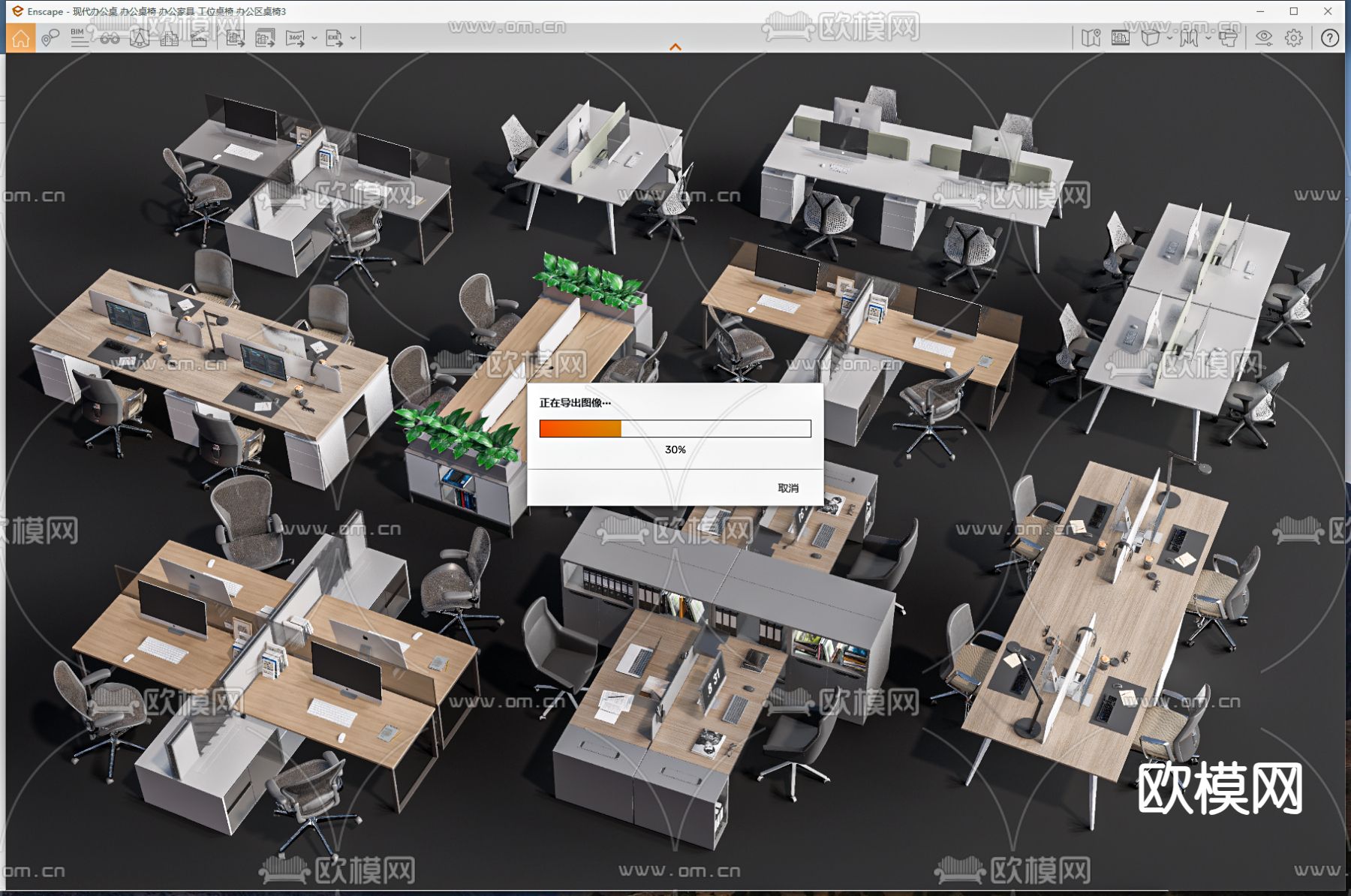This screenshot has width=1351, height=896.
Task: Select the cube projection view icon
Action: 1150,38
